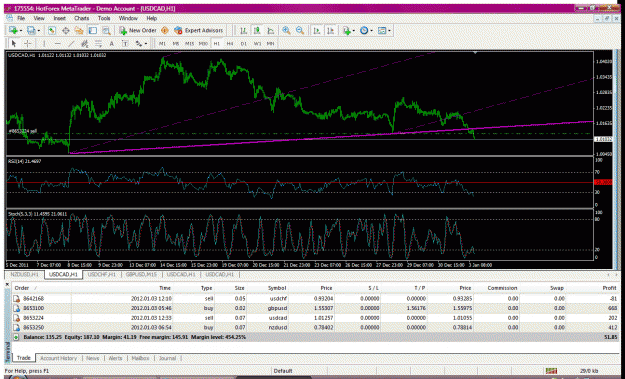Switch timeframe to D1
The image size is (625, 379).
tap(244, 43)
